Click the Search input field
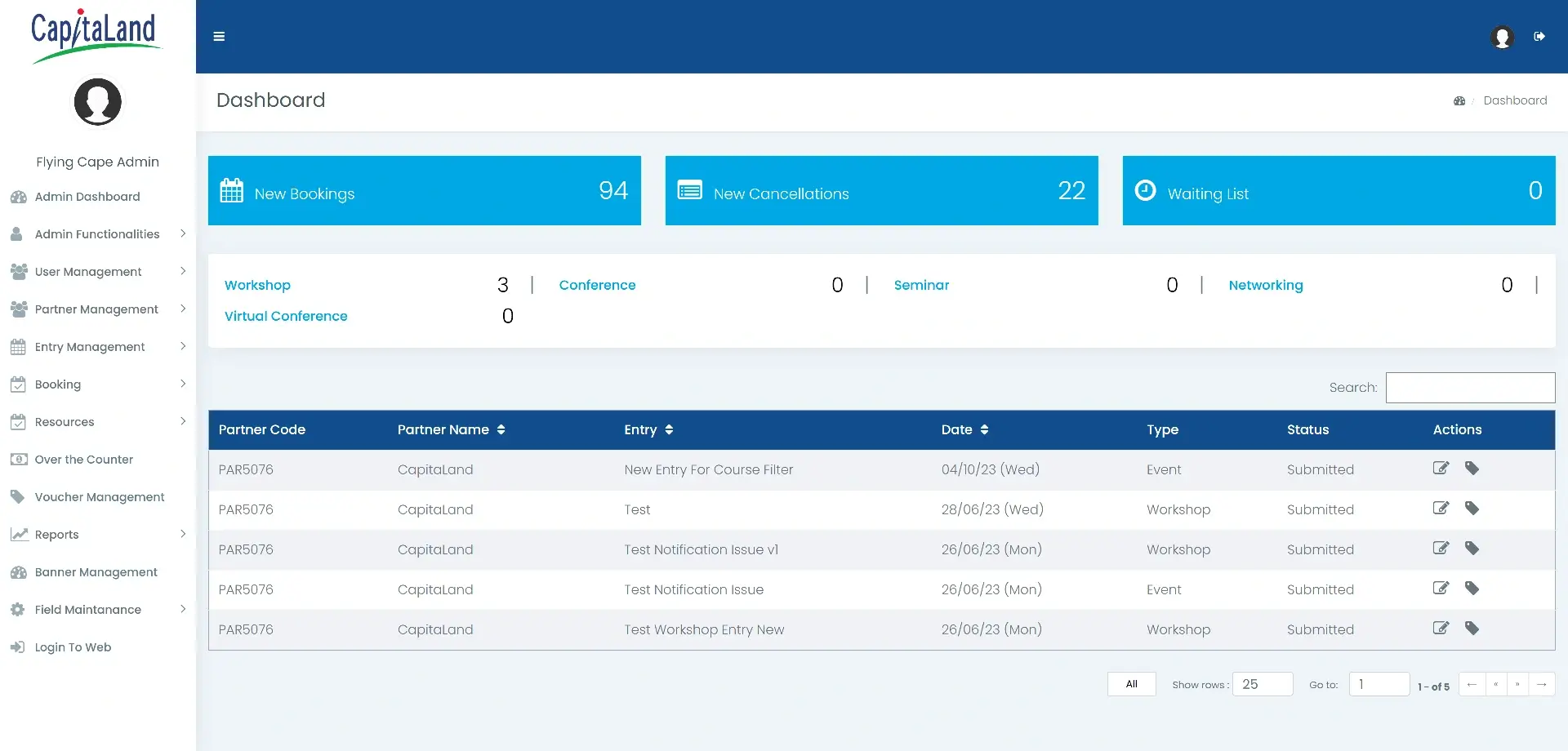 [1470, 388]
